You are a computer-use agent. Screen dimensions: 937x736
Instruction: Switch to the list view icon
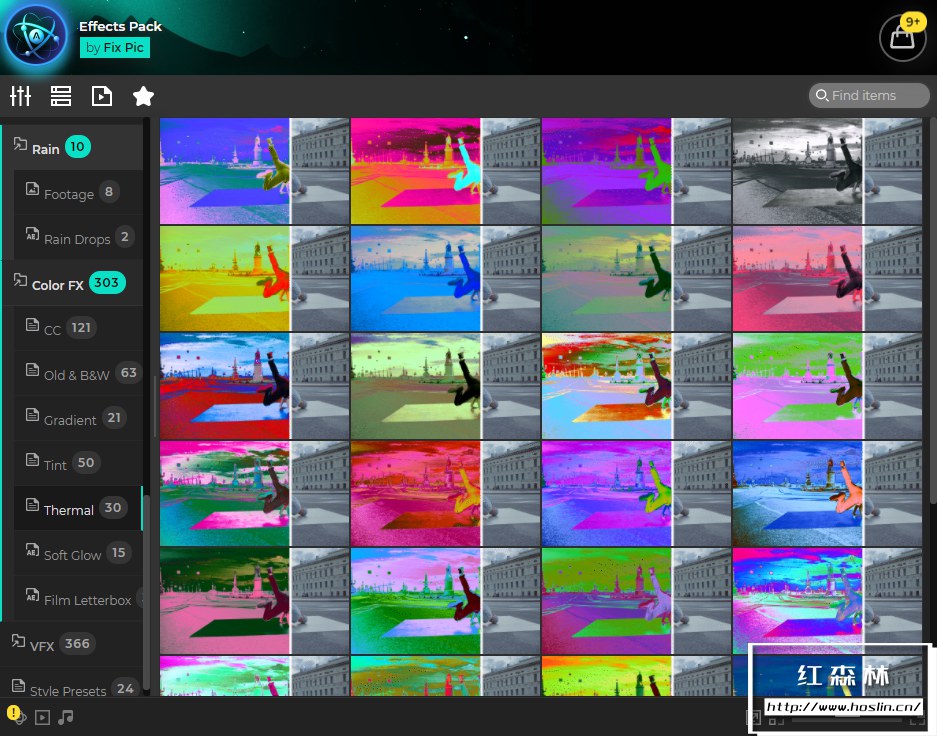click(61, 96)
